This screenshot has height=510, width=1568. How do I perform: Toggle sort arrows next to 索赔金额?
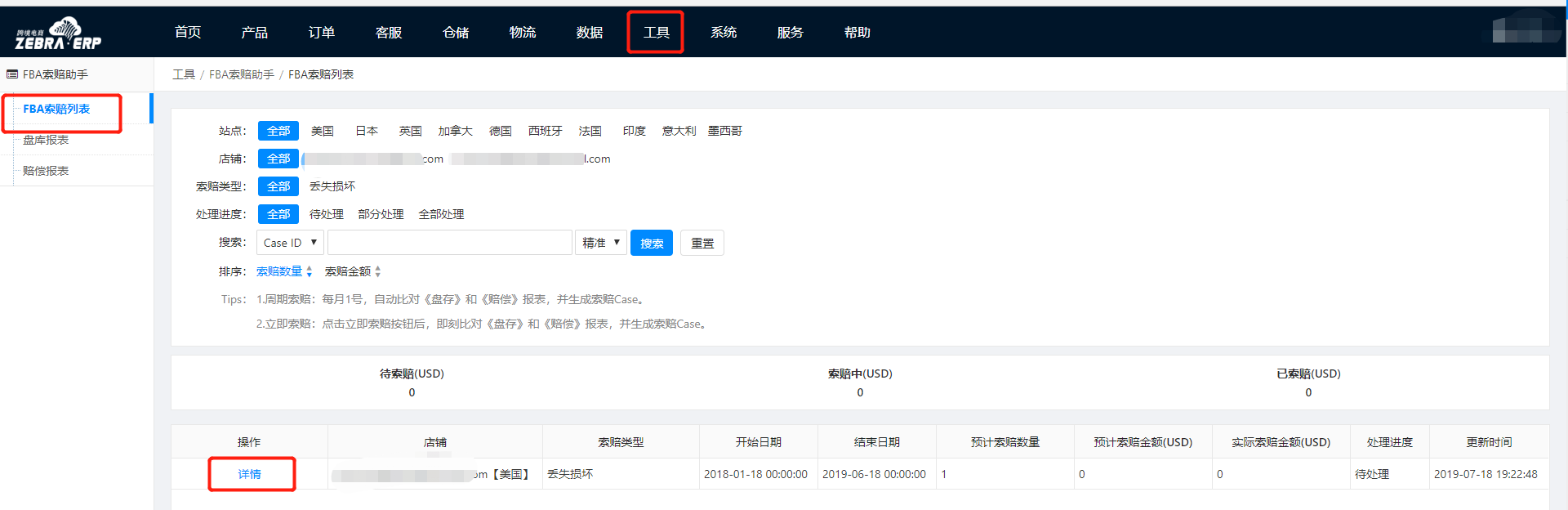click(x=378, y=271)
